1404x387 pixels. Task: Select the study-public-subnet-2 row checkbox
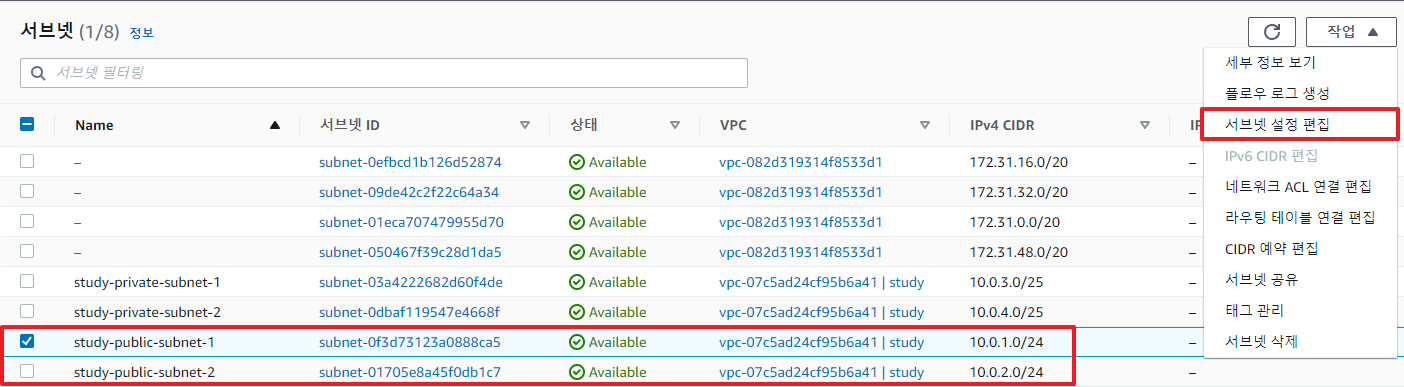27,371
